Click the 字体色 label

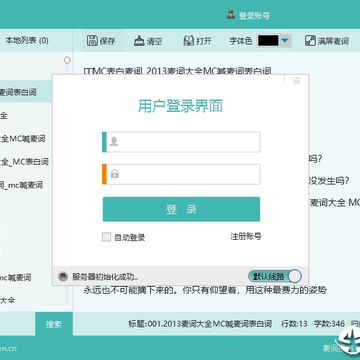[x=241, y=41]
